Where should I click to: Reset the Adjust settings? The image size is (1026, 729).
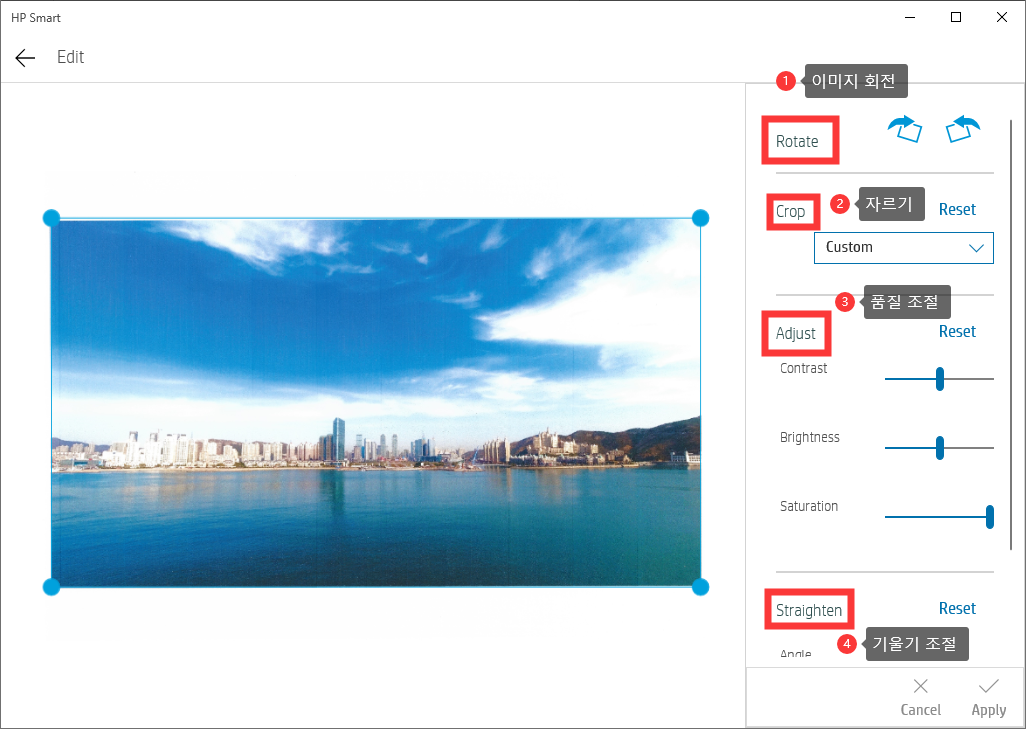[x=957, y=331]
